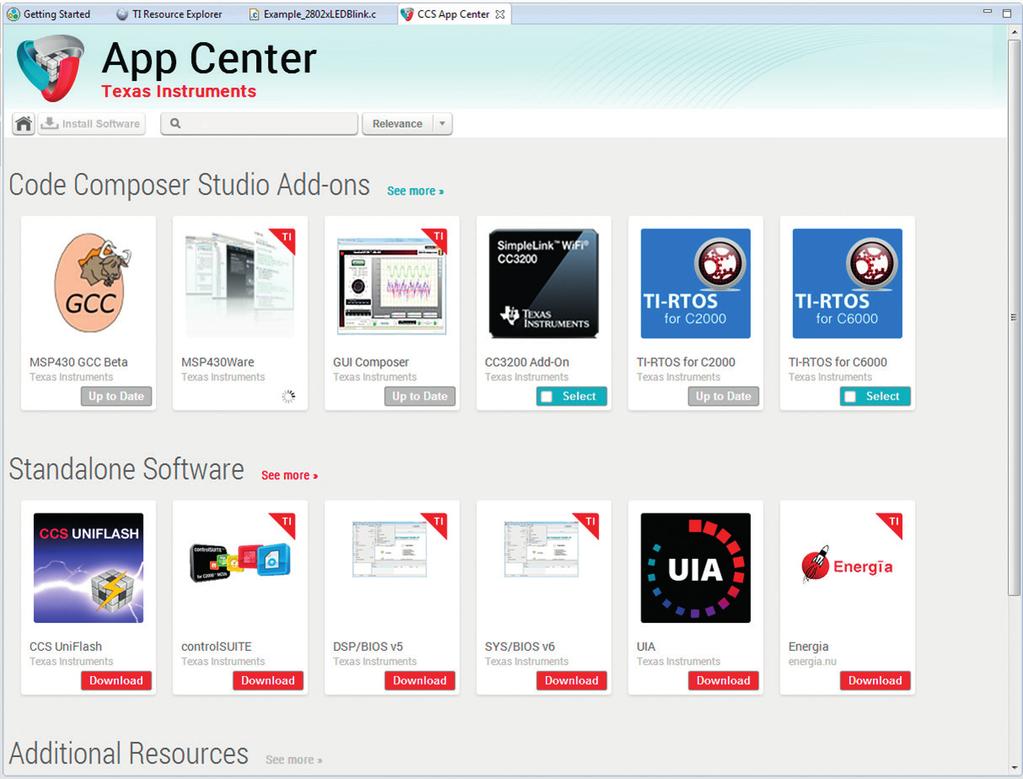Open the Energia rocket logo
Image resolution: width=1023 pixels, height=779 pixels.
click(x=847, y=565)
